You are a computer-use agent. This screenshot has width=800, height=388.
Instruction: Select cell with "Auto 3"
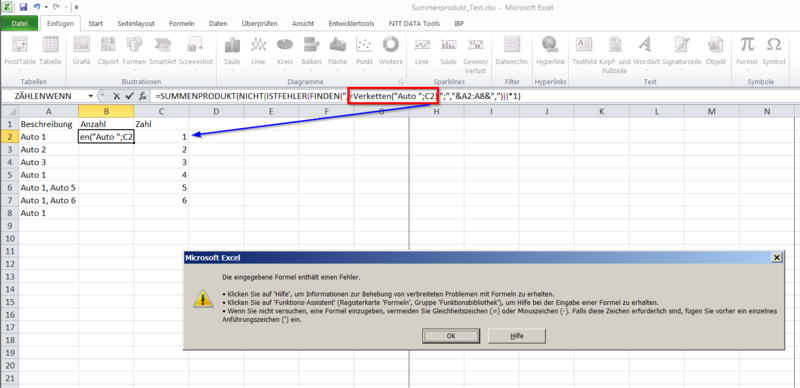48,162
